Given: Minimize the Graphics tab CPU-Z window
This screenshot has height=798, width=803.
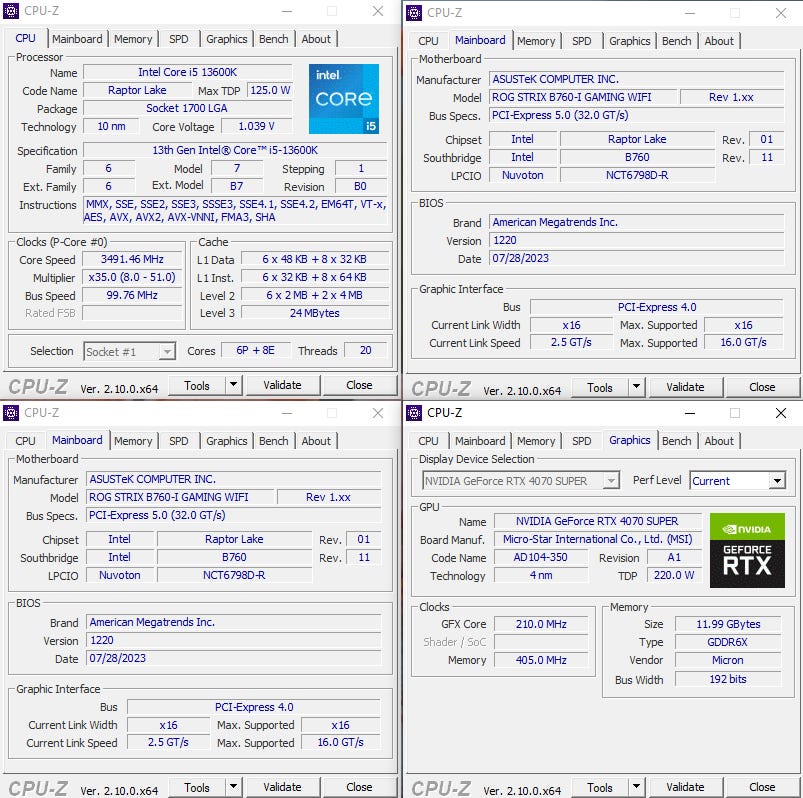Looking at the screenshot, I should (690, 413).
